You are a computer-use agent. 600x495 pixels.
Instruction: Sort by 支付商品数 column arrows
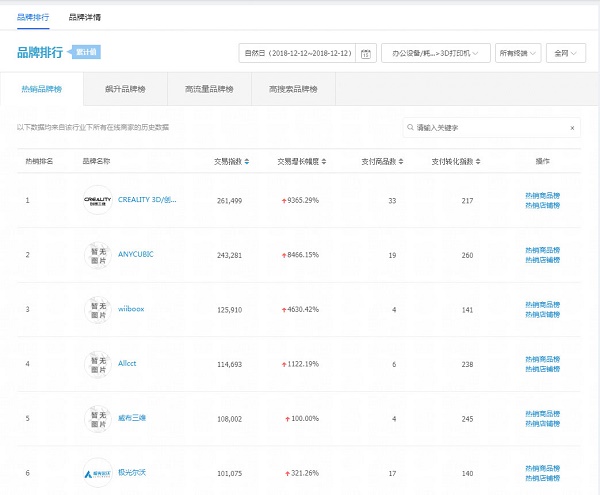[x=401, y=162]
